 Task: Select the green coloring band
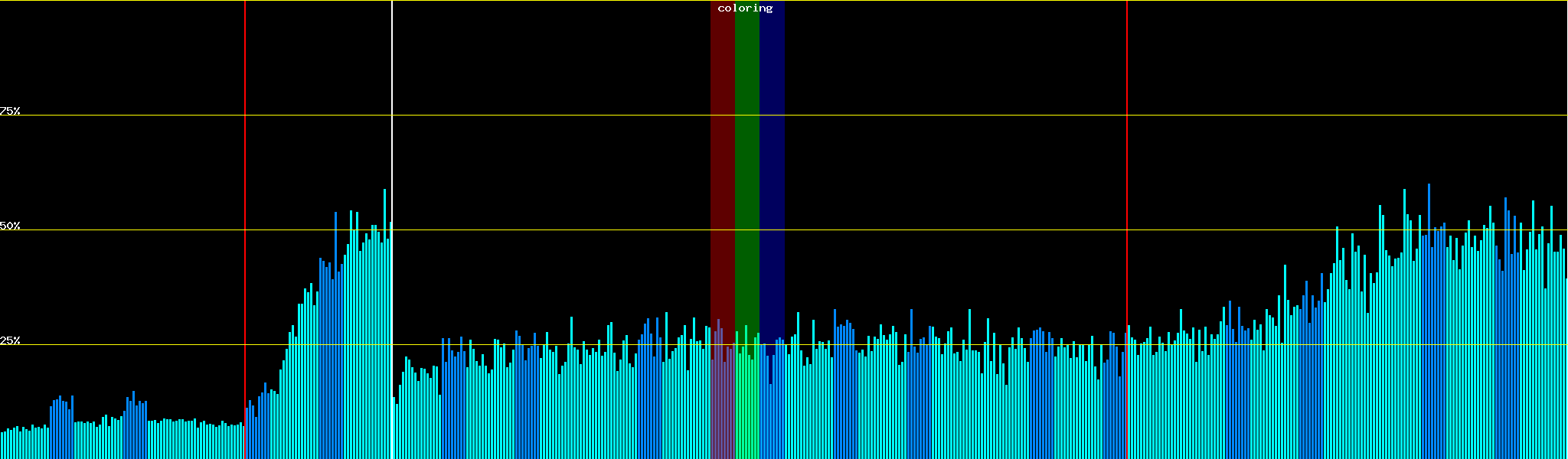[746, 153]
